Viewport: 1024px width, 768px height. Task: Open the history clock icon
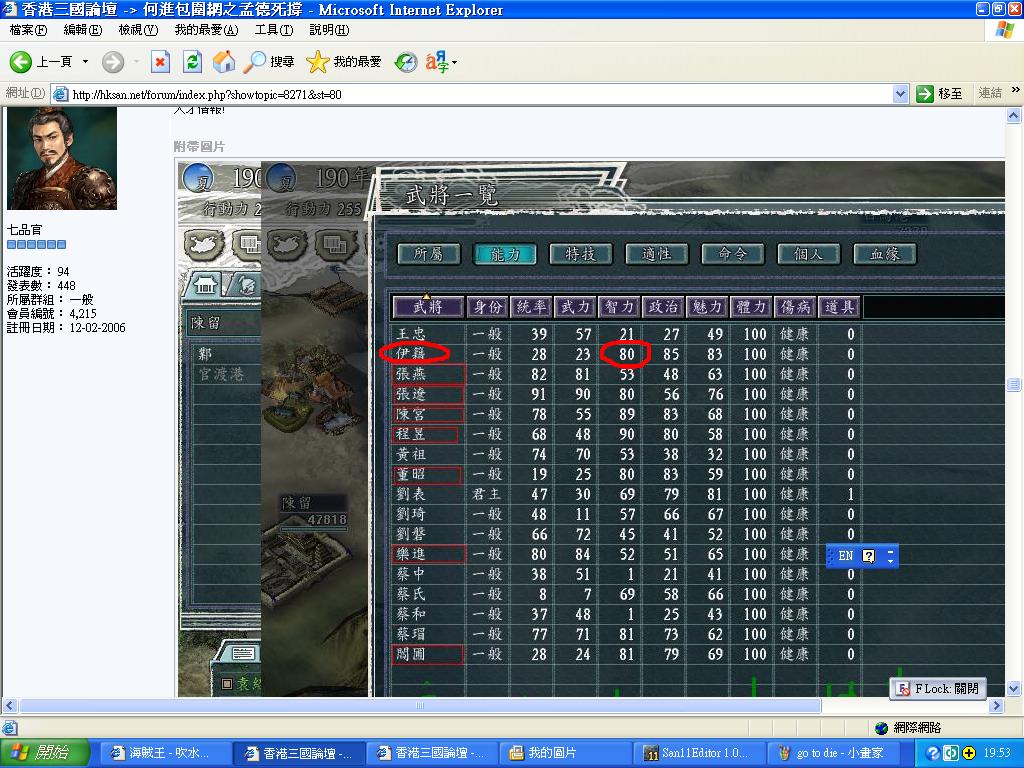[406, 62]
